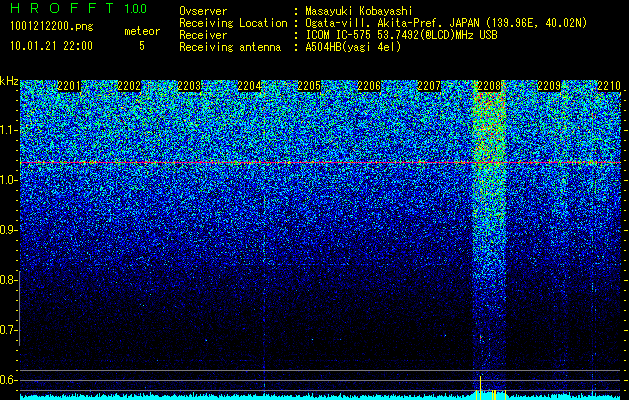The image size is (629, 400).
Task: Click the 0.7 kHz axis label
Action: 7,330
